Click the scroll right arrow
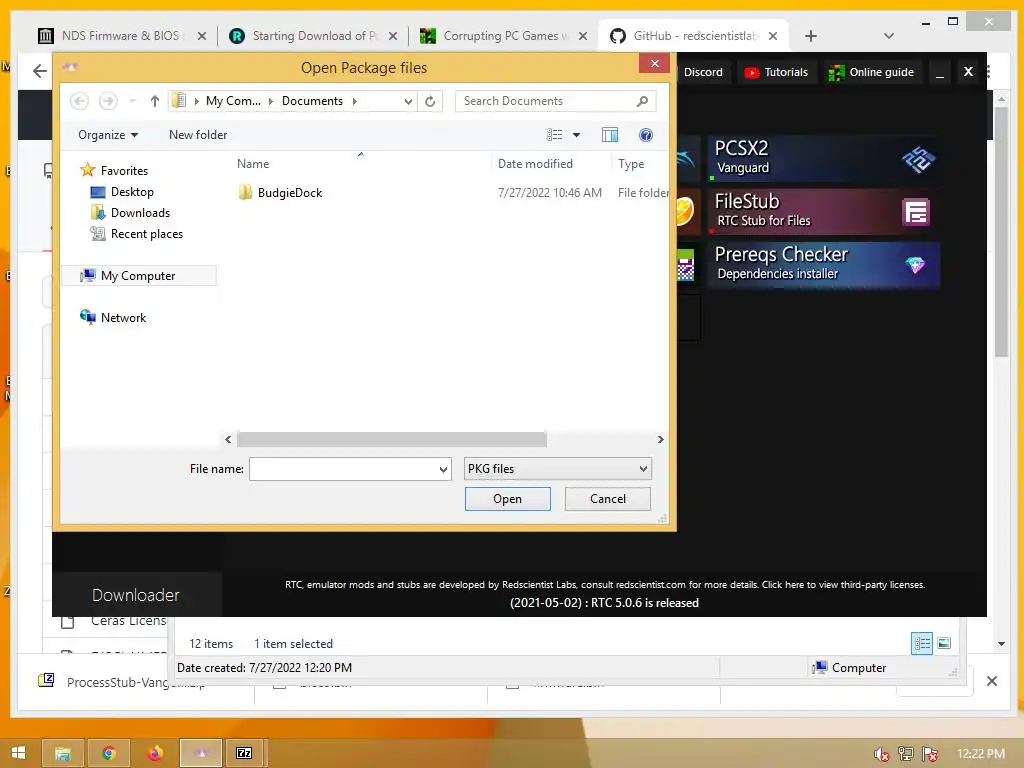Viewport: 1024px width, 768px height. pyautogui.click(x=660, y=440)
